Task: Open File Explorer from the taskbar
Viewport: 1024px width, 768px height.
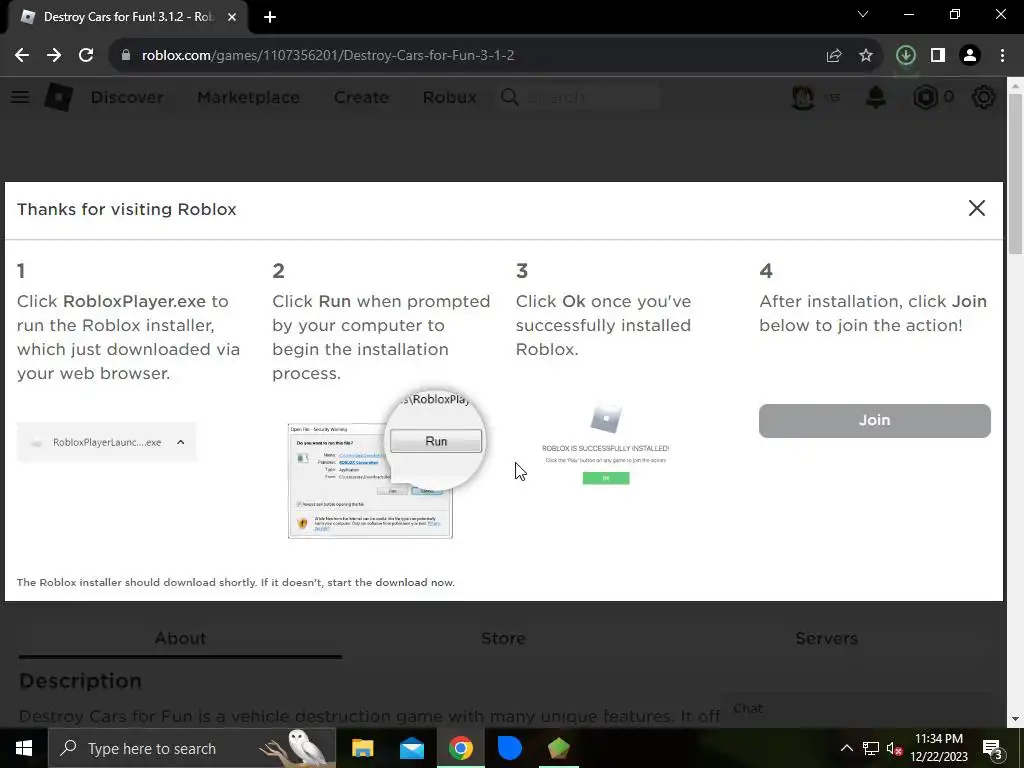Action: pyautogui.click(x=362, y=748)
